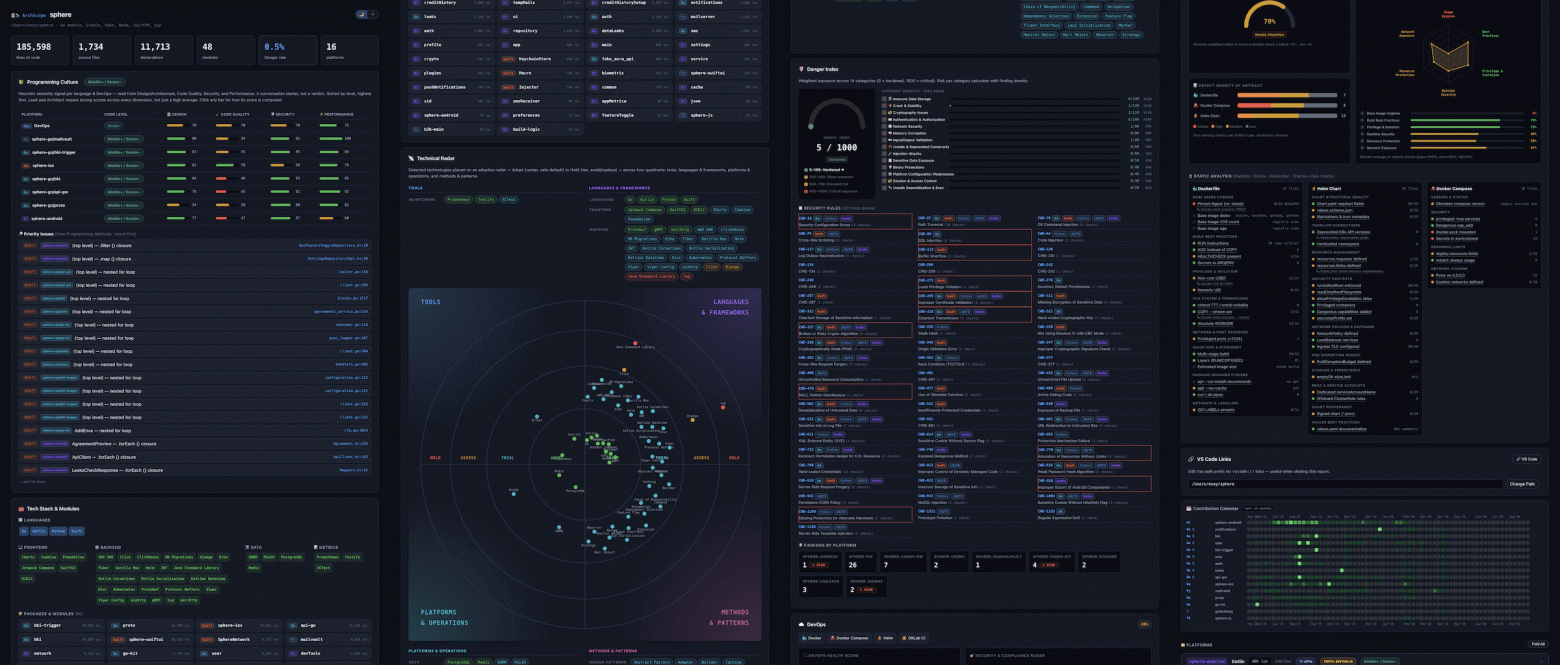Open DevFeatureToggleRepository.kt file link
Viewport: 1560px width, 665px height.
point(333,245)
